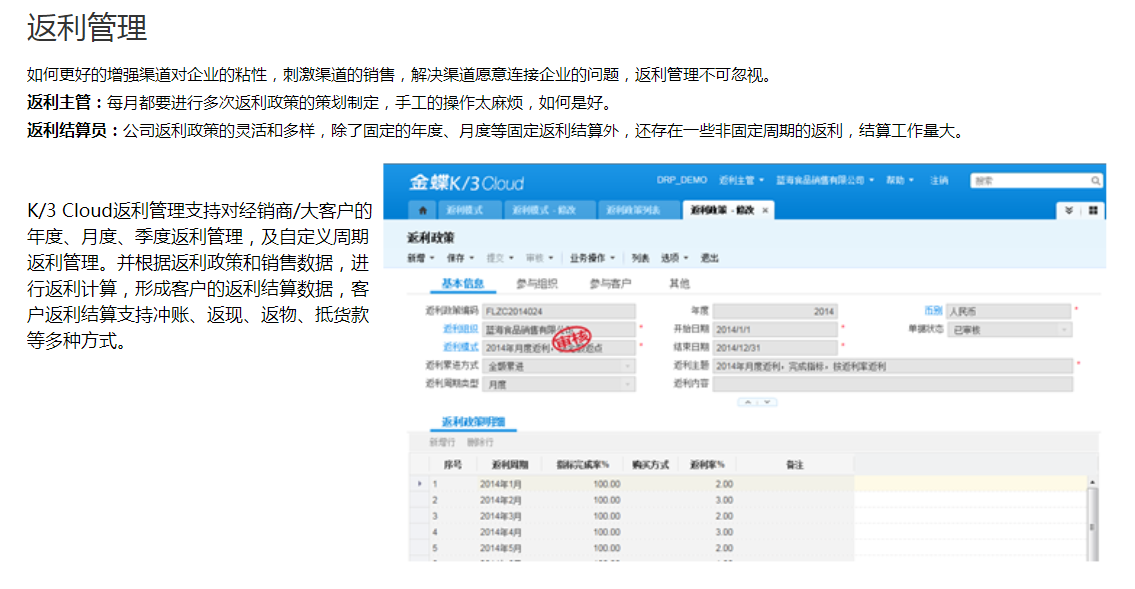1135x589 pixels.
Task: Click the 退出 button in toolbar
Action: (x=709, y=257)
